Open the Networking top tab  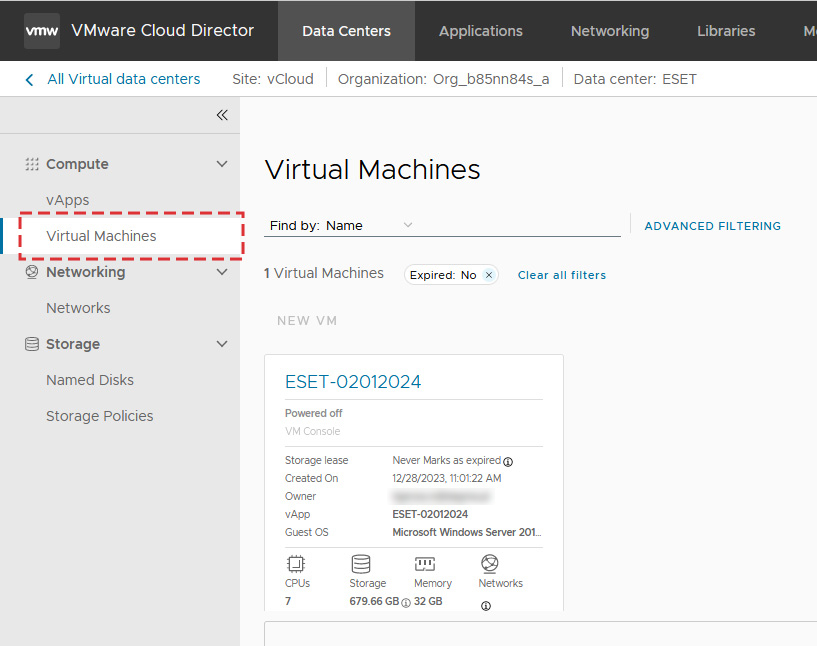(x=609, y=31)
